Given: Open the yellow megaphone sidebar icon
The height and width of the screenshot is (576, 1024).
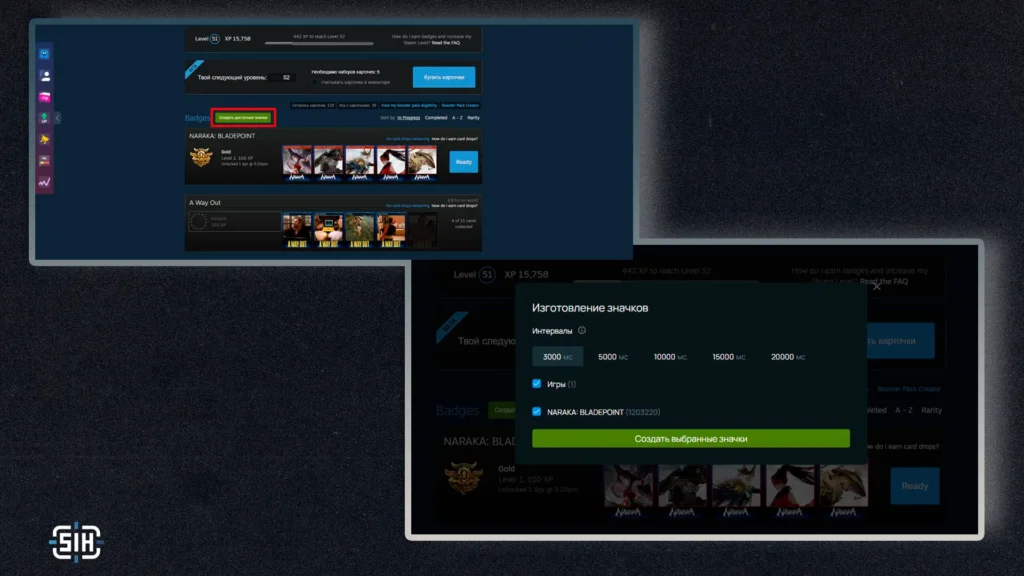Looking at the screenshot, I should tap(44, 139).
